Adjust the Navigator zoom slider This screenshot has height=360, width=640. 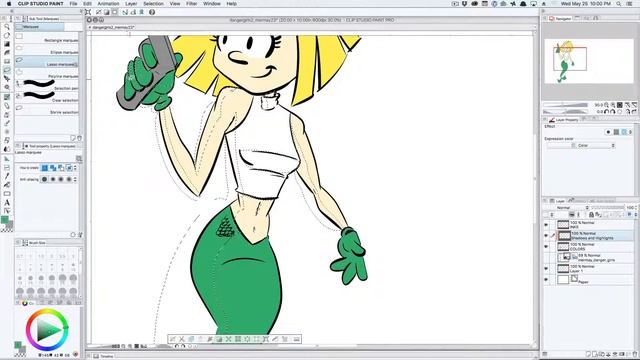pos(565,105)
